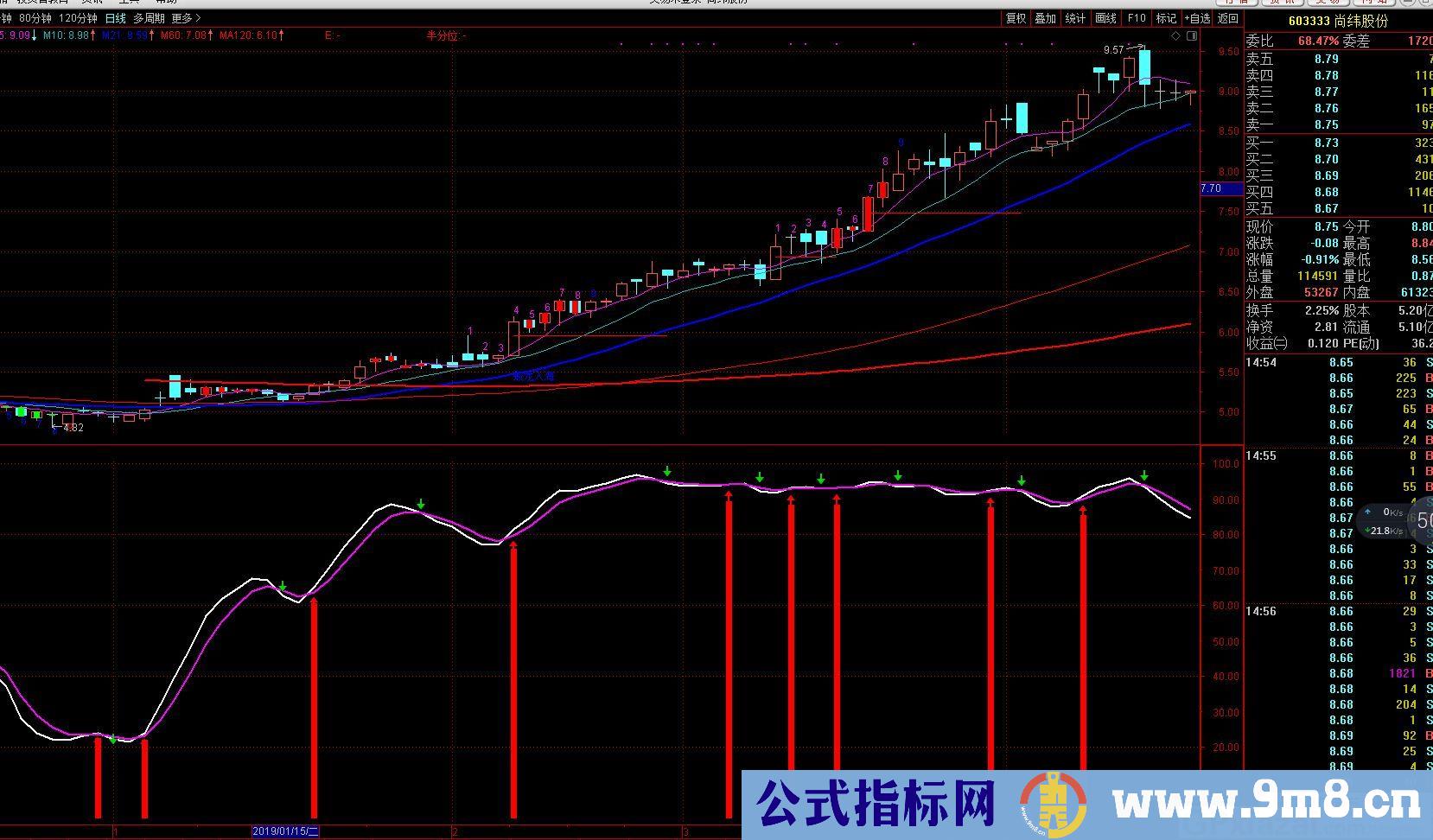Image resolution: width=1433 pixels, height=840 pixels.
Task: Click the 9.57 high price marker
Action: (1113, 50)
